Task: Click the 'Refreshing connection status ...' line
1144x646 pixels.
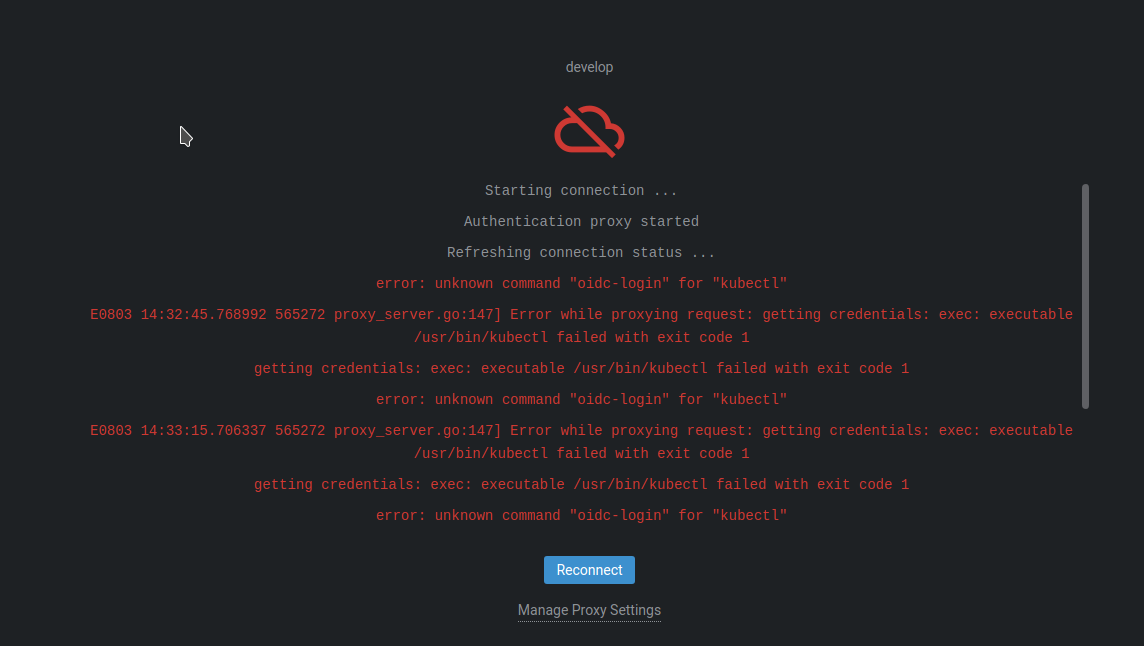Action: (x=581, y=252)
